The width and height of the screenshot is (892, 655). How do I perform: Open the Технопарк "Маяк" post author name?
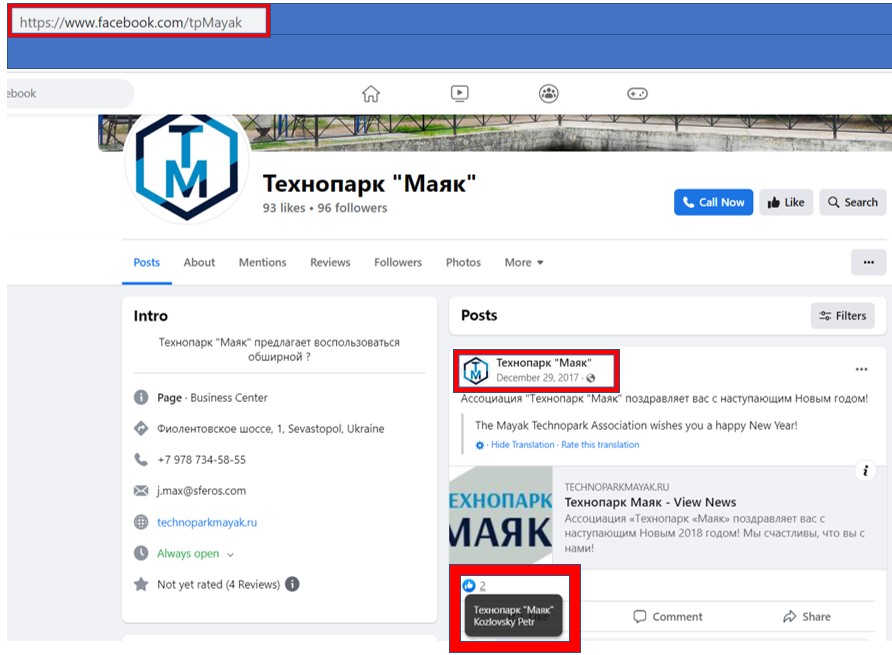543,362
